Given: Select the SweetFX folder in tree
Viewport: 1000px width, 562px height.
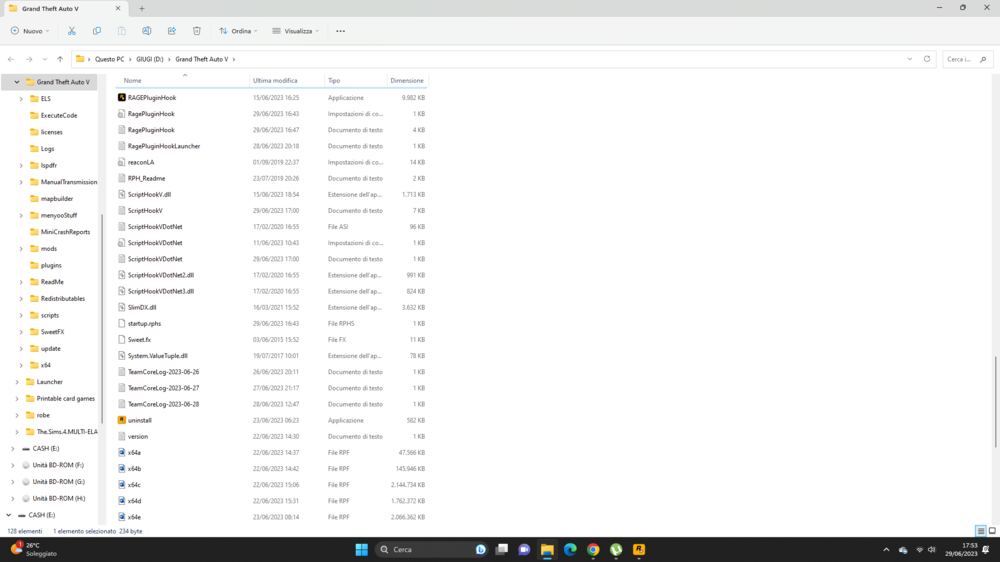Looking at the screenshot, I should click(52, 332).
